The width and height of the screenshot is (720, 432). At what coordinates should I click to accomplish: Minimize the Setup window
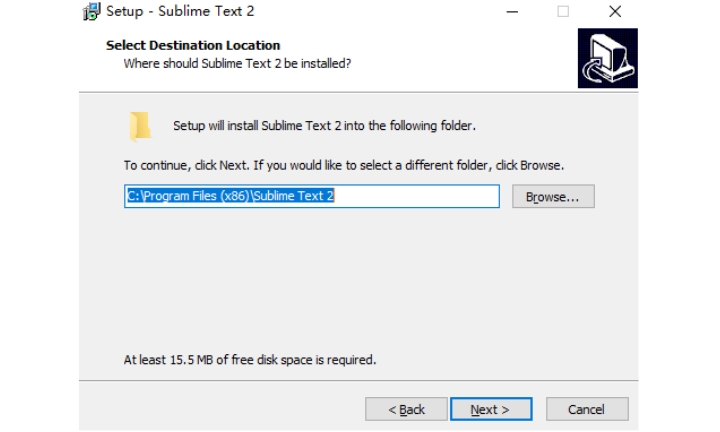coord(512,11)
